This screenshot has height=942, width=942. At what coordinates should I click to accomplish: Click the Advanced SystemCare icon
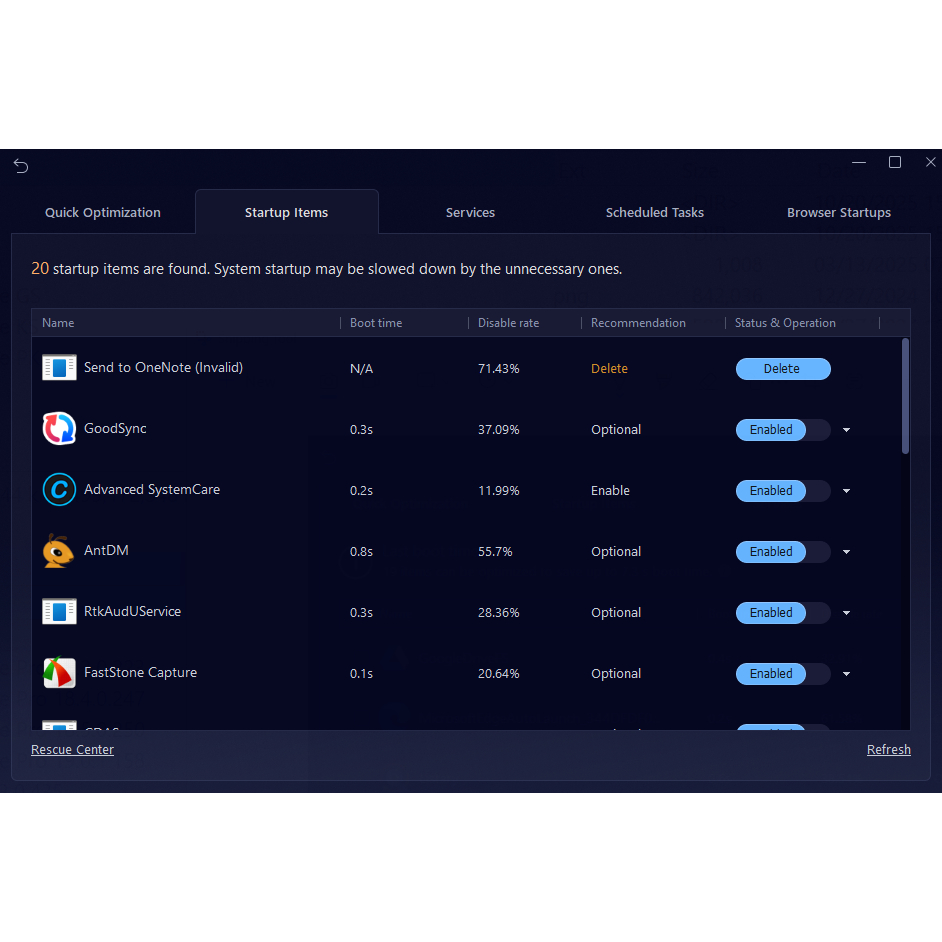pyautogui.click(x=59, y=490)
